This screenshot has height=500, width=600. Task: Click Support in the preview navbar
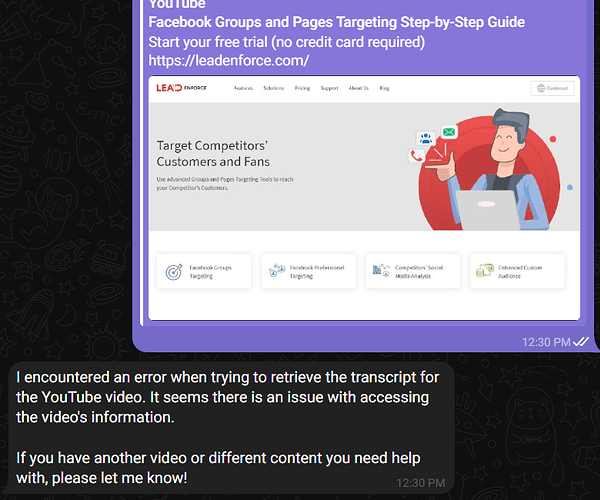coord(329,88)
